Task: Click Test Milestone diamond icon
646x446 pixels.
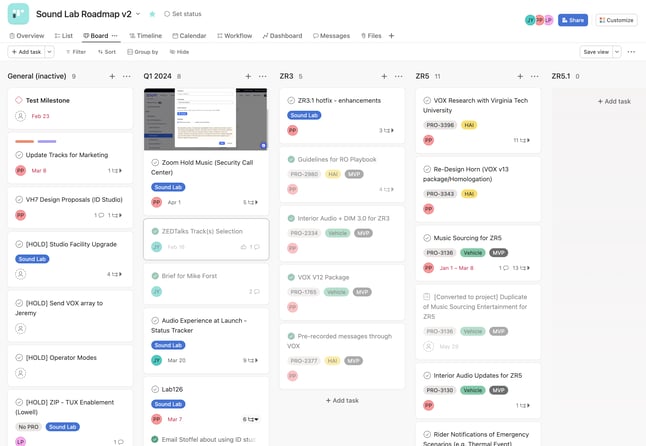Action: 19,100
